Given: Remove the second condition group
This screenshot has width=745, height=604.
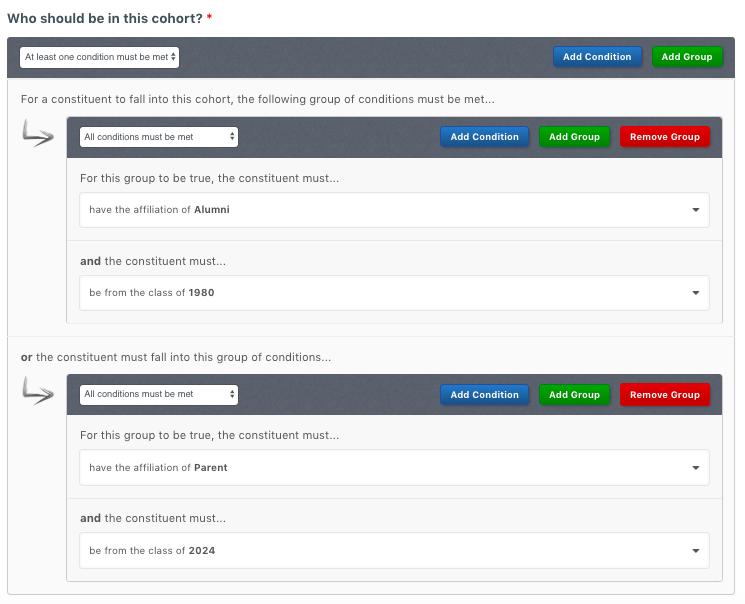Looking at the screenshot, I should coord(665,394).
